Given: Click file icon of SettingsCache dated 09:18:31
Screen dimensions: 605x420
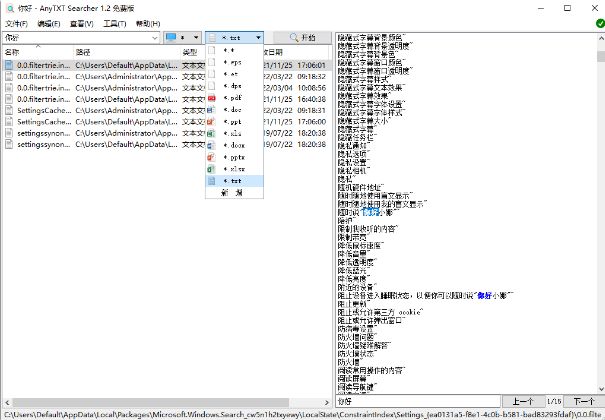Looking at the screenshot, I should (9, 110).
